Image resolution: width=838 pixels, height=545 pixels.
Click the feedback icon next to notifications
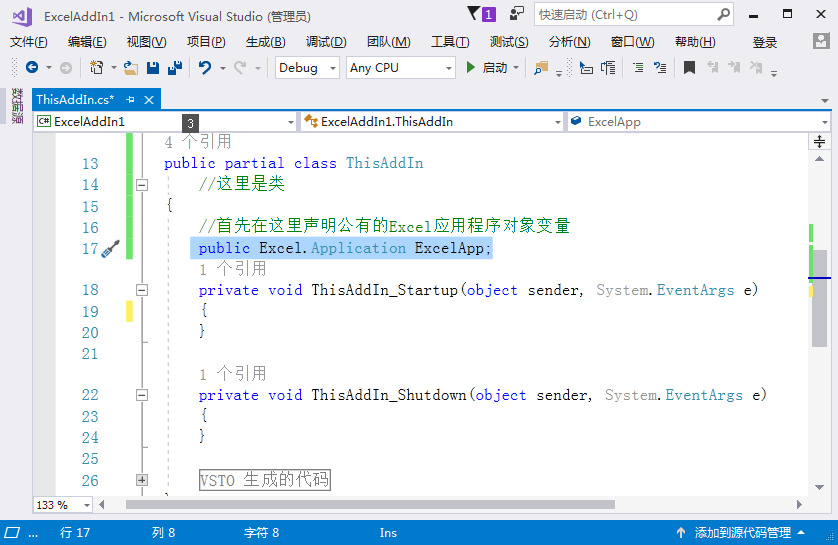tap(516, 13)
